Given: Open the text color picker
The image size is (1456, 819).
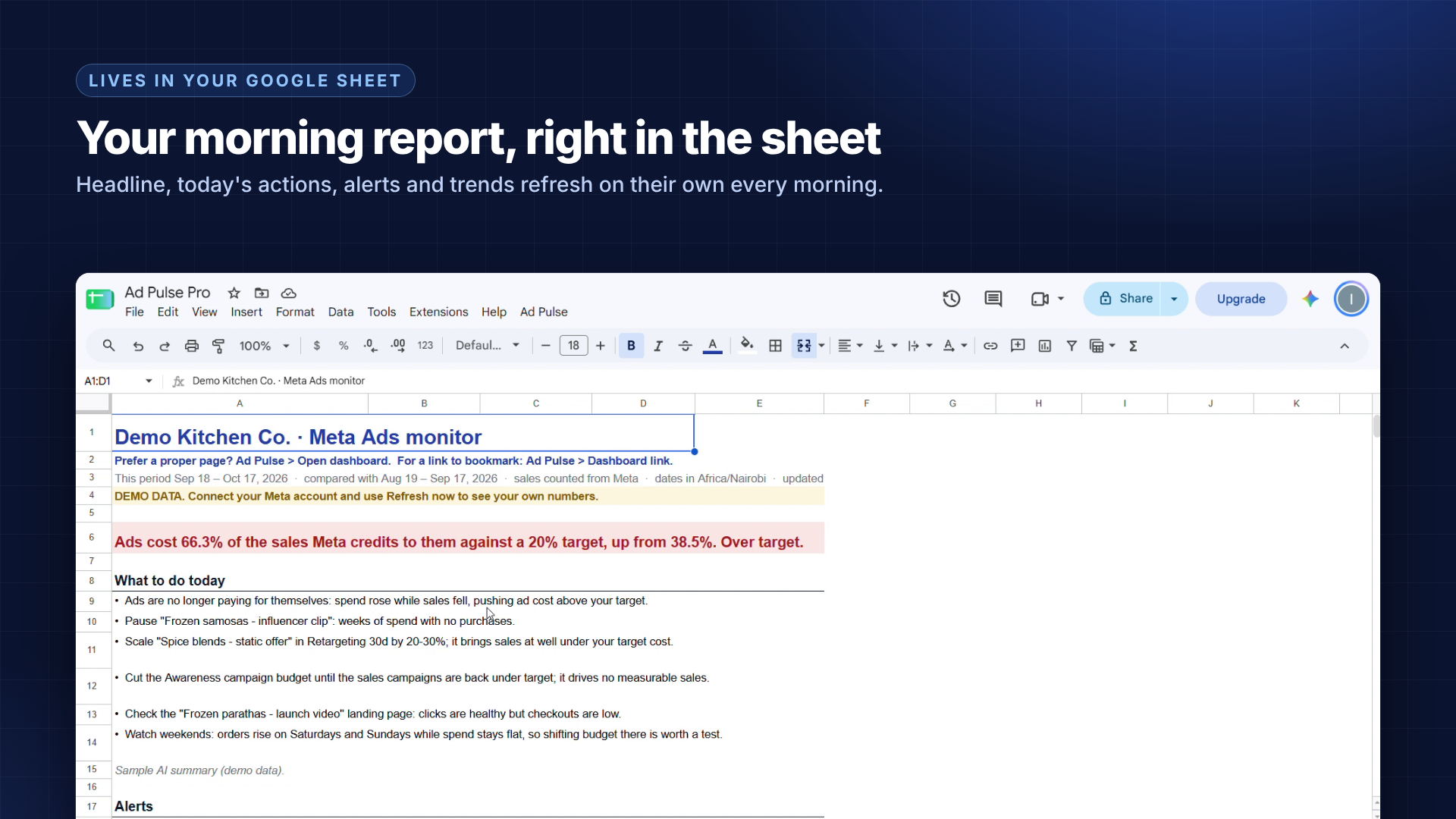Looking at the screenshot, I should pyautogui.click(x=713, y=346).
